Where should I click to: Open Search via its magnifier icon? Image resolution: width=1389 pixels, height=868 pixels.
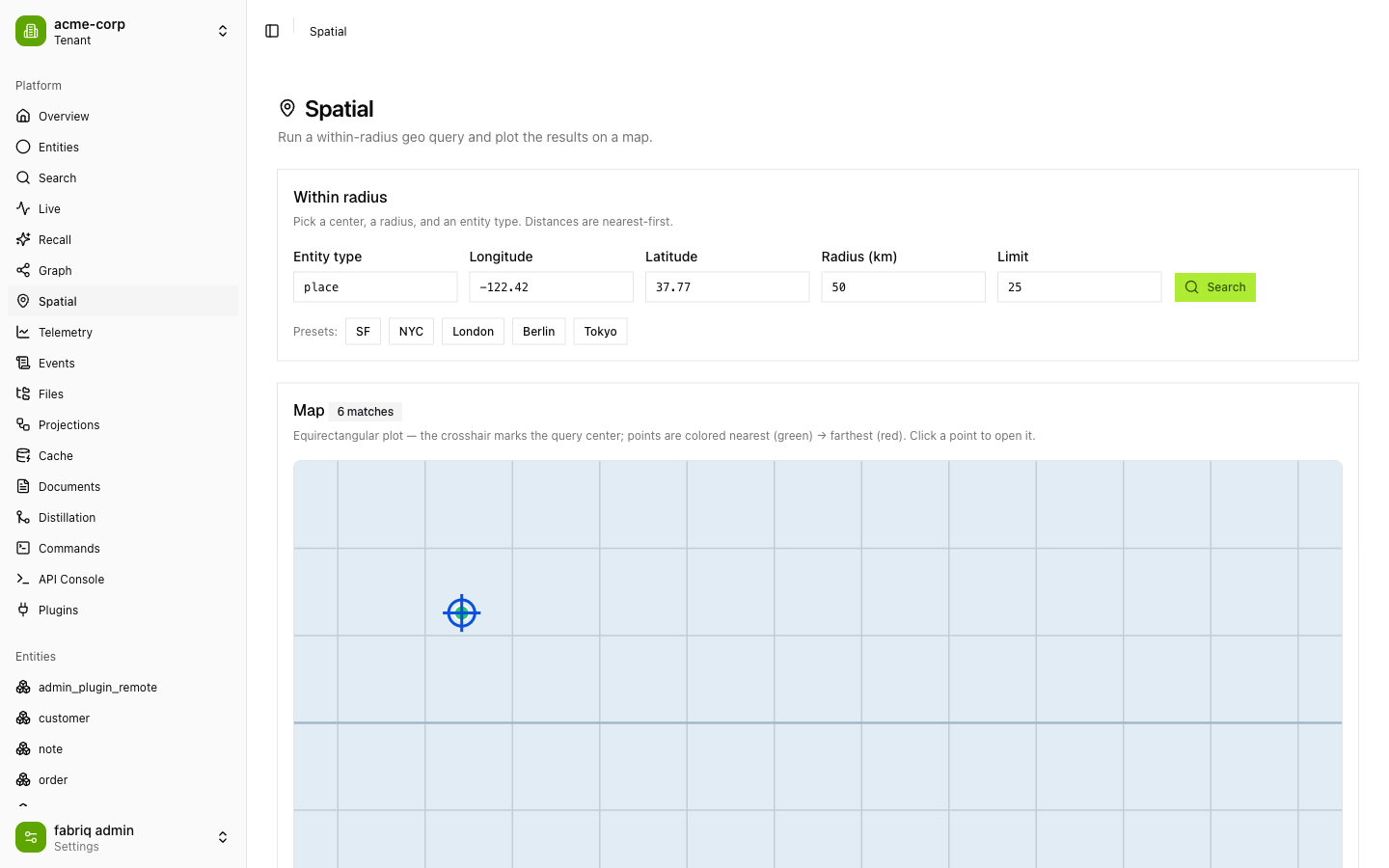(23, 177)
